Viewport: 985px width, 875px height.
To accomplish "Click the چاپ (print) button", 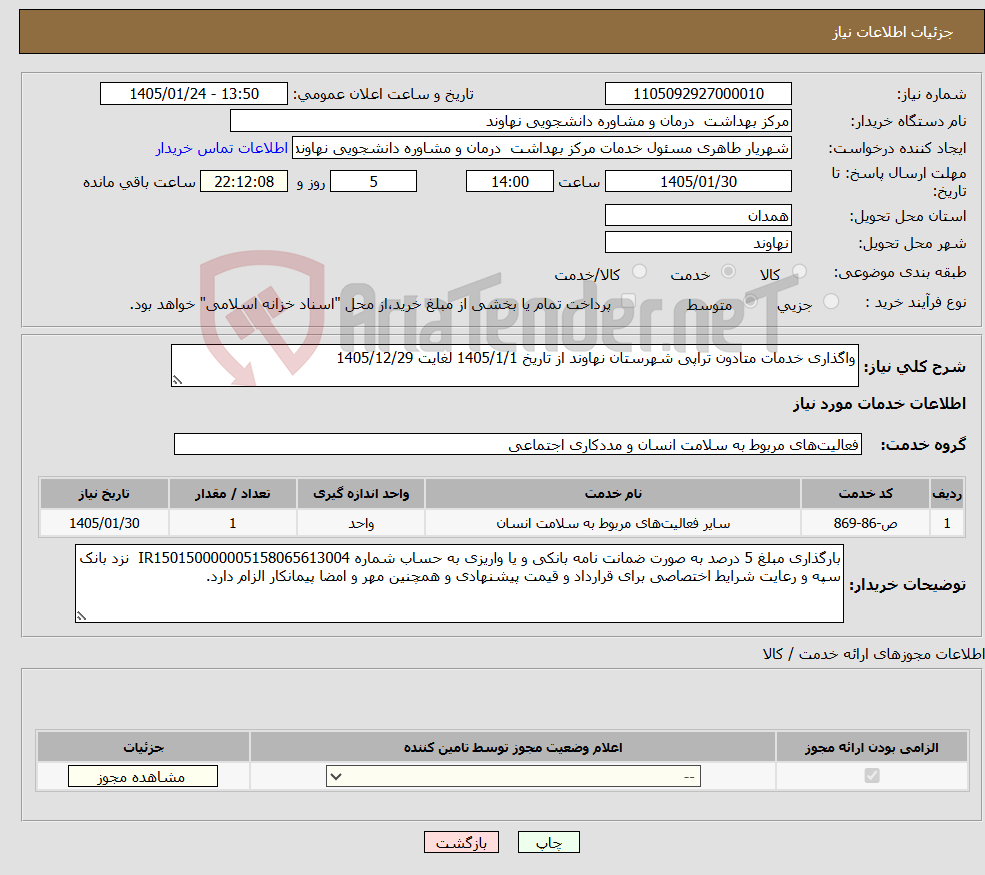I will (x=548, y=842).
